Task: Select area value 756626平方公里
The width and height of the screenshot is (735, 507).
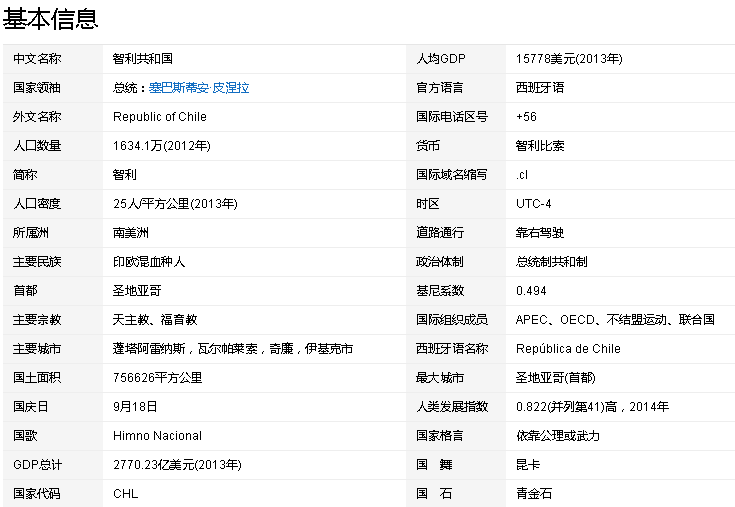Action: (x=158, y=378)
